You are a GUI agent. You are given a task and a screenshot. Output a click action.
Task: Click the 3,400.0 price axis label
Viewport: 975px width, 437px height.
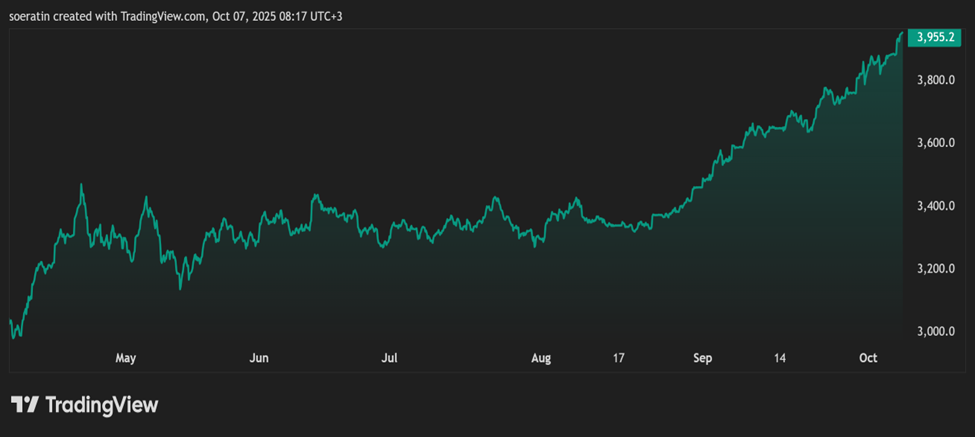(936, 206)
